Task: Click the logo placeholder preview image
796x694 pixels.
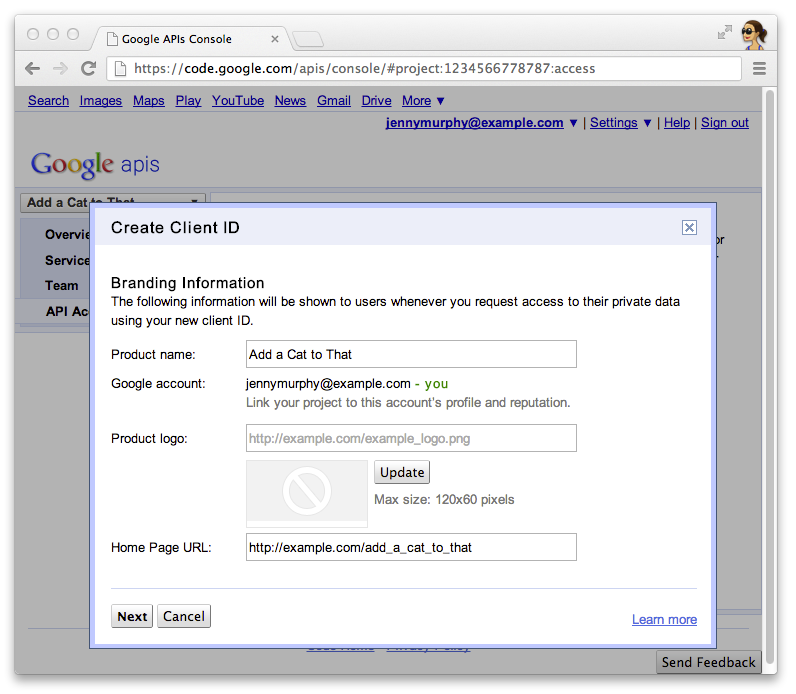Action: (x=307, y=493)
